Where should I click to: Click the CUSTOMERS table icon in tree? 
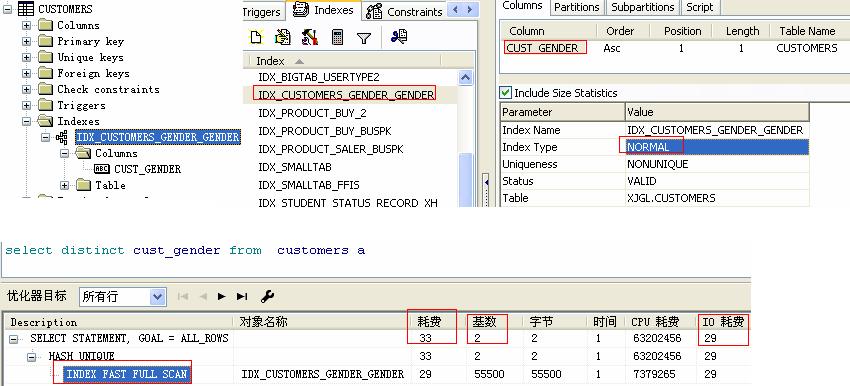click(25, 9)
